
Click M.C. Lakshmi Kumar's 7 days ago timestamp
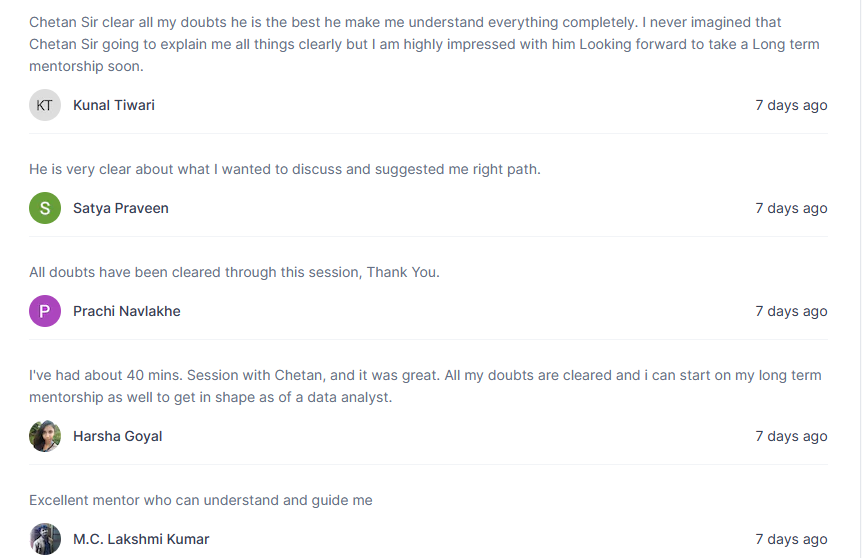pos(791,539)
